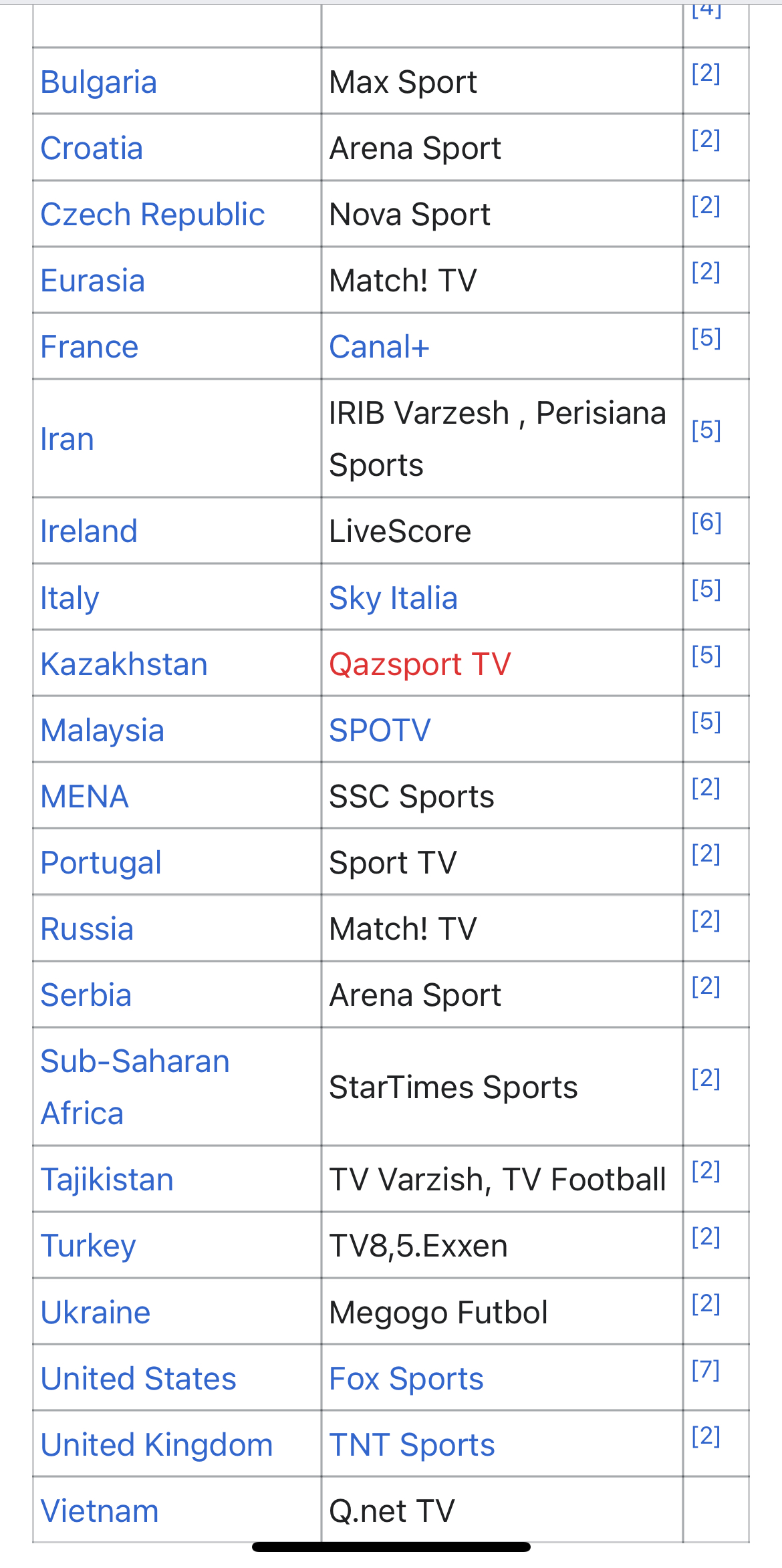Screen dimensions: 782x1568
Task: Tap citation [6] in the Ireland row
Action: pyautogui.click(x=706, y=522)
